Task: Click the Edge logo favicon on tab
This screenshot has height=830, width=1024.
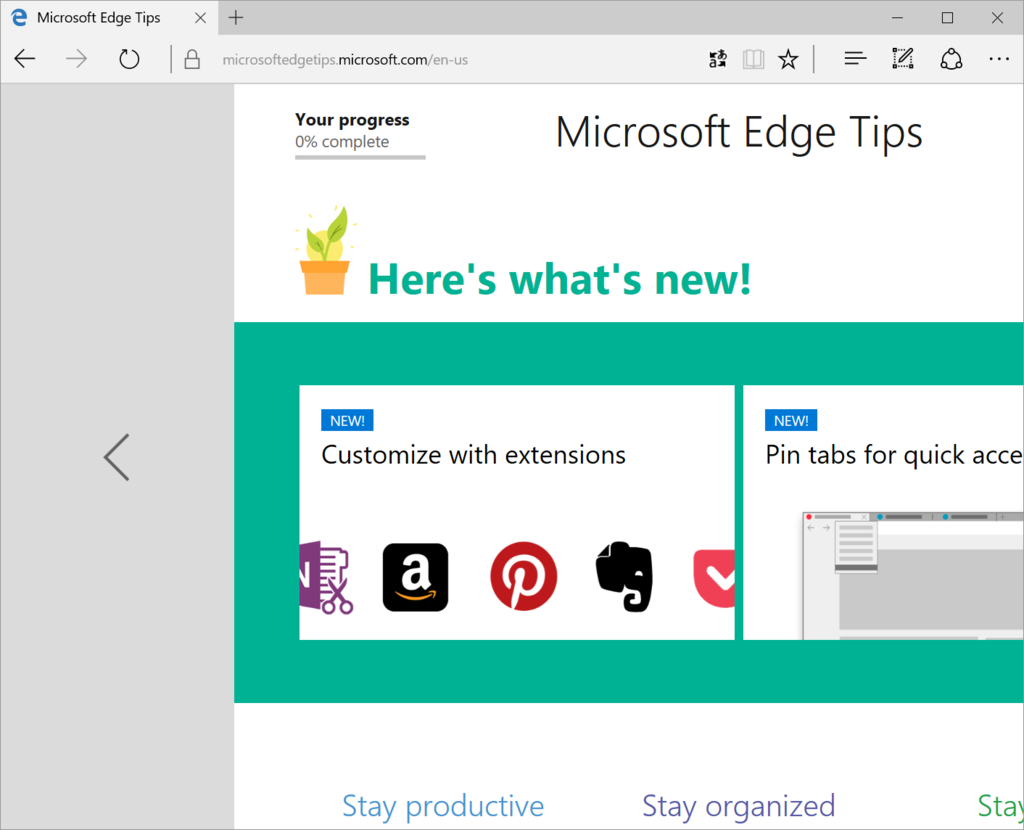Action: coord(19,18)
